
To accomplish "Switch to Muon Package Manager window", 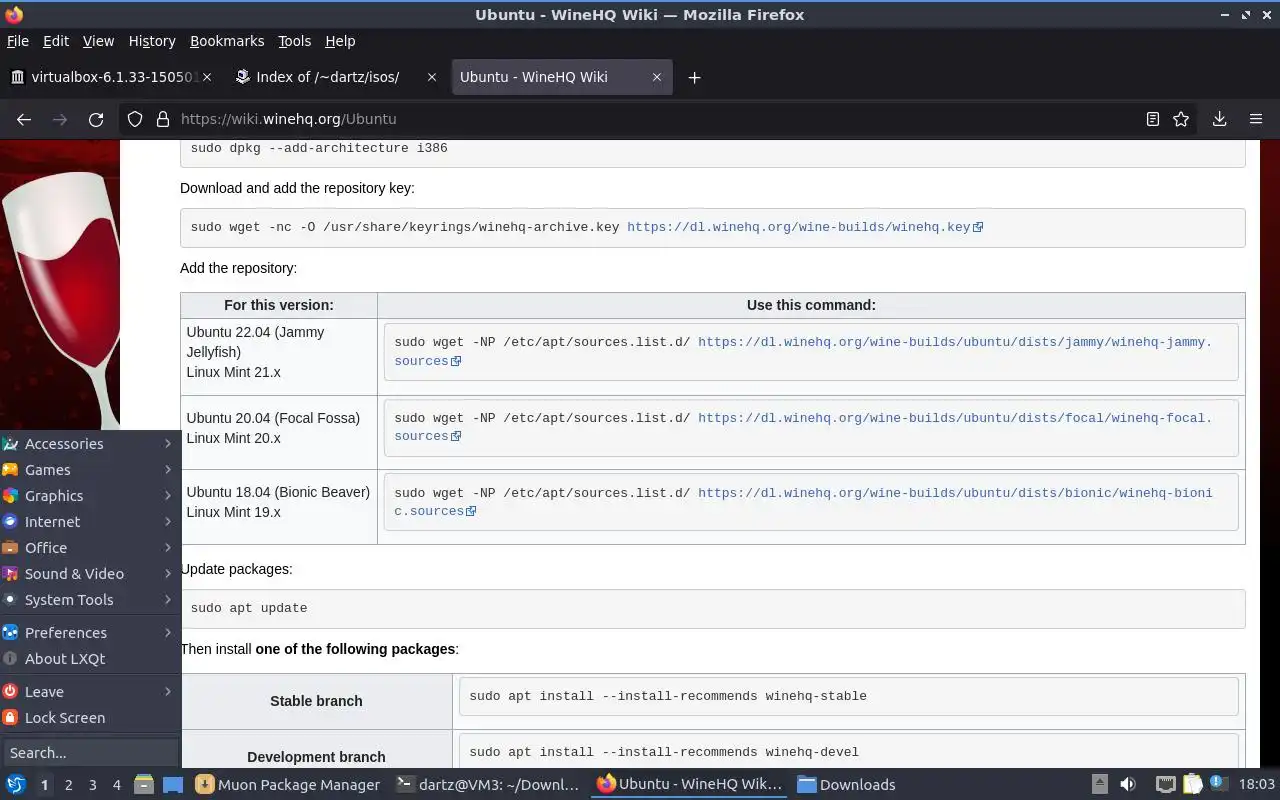I will pos(288,784).
